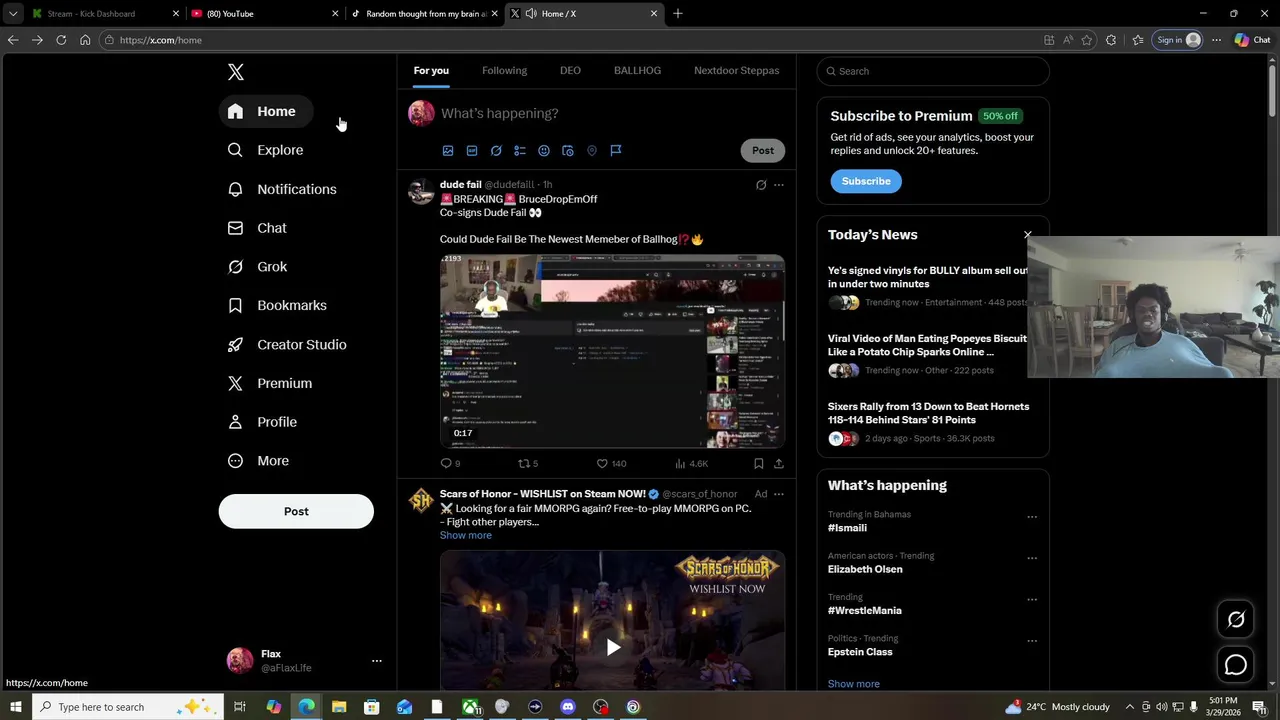The height and width of the screenshot is (720, 1280).
Task: Open File Explorer from the taskbar
Action: (339, 707)
